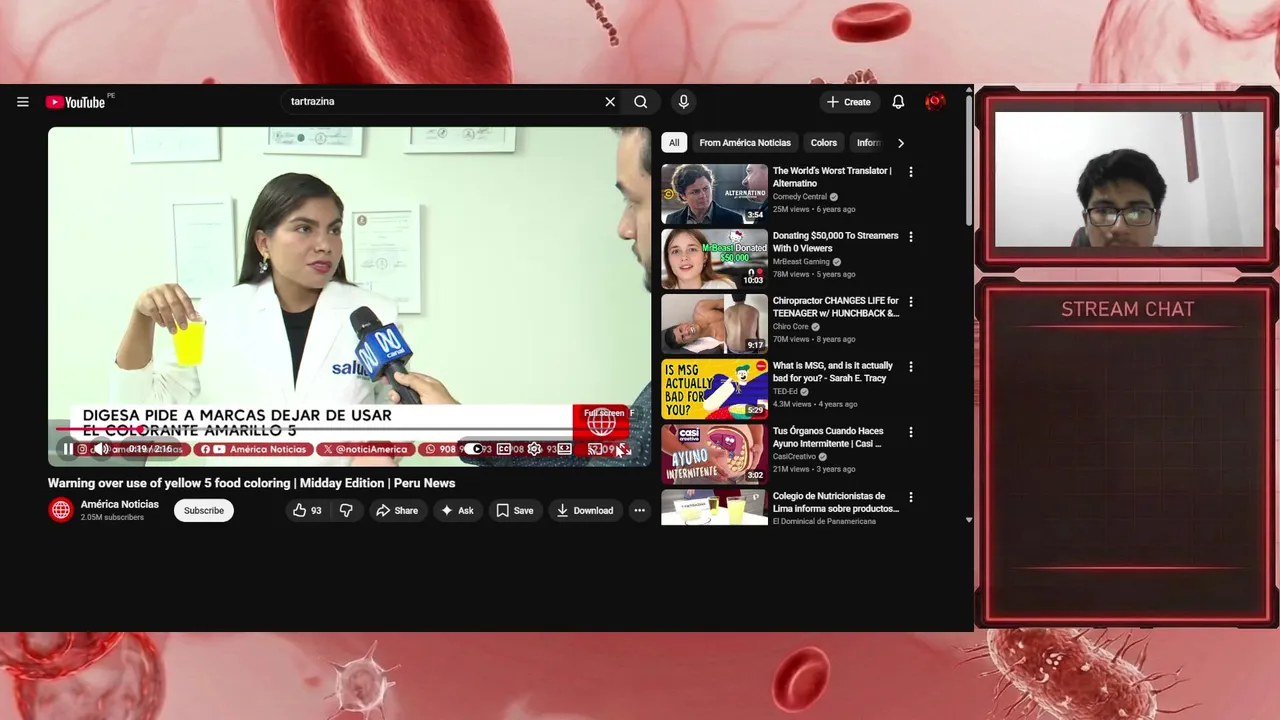Image resolution: width=1280 pixels, height=720 pixels.
Task: Open the MrBeast Gaming channel name
Action: [801, 262]
